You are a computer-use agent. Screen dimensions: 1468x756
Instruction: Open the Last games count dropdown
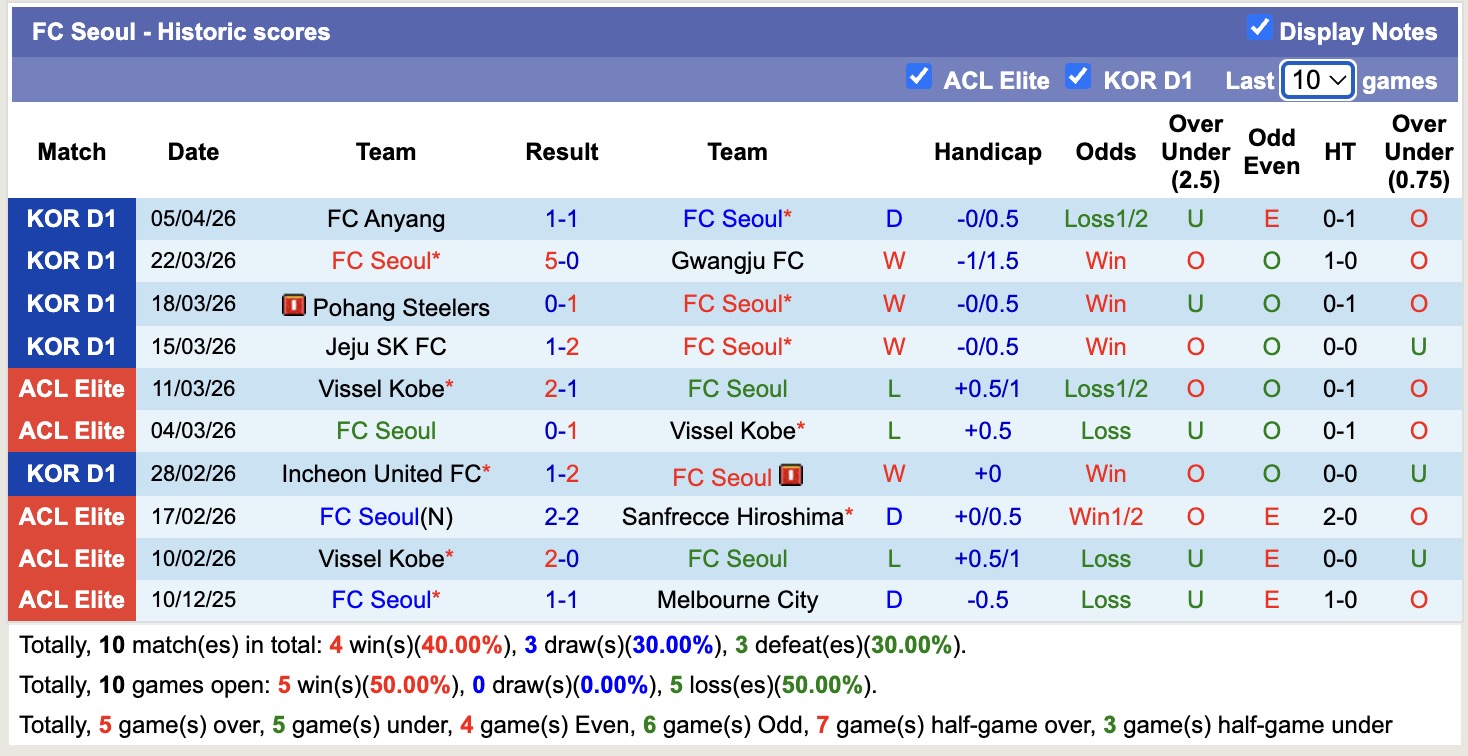coord(1317,79)
